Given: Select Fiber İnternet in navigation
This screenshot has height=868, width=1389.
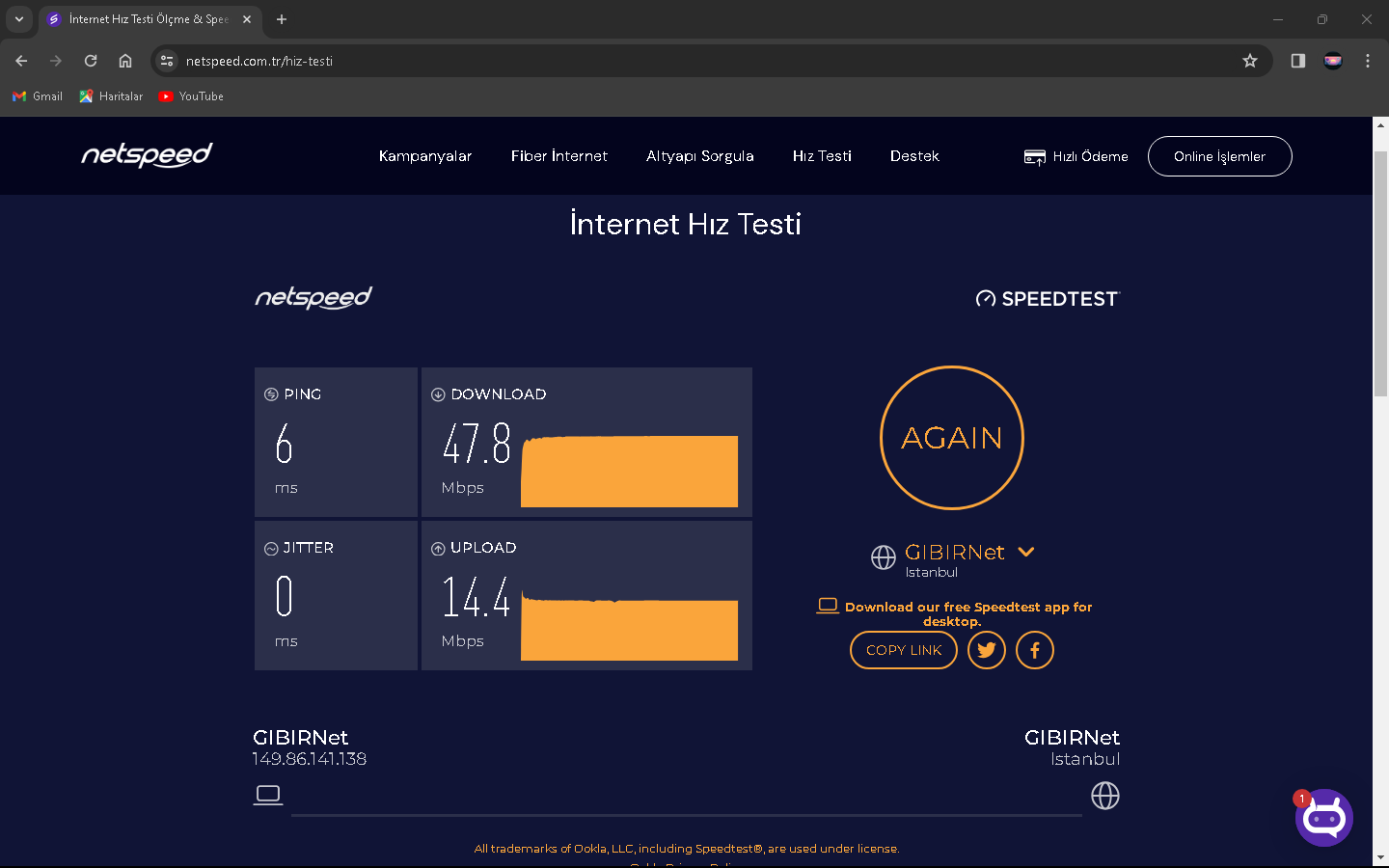Looking at the screenshot, I should pyautogui.click(x=559, y=156).
